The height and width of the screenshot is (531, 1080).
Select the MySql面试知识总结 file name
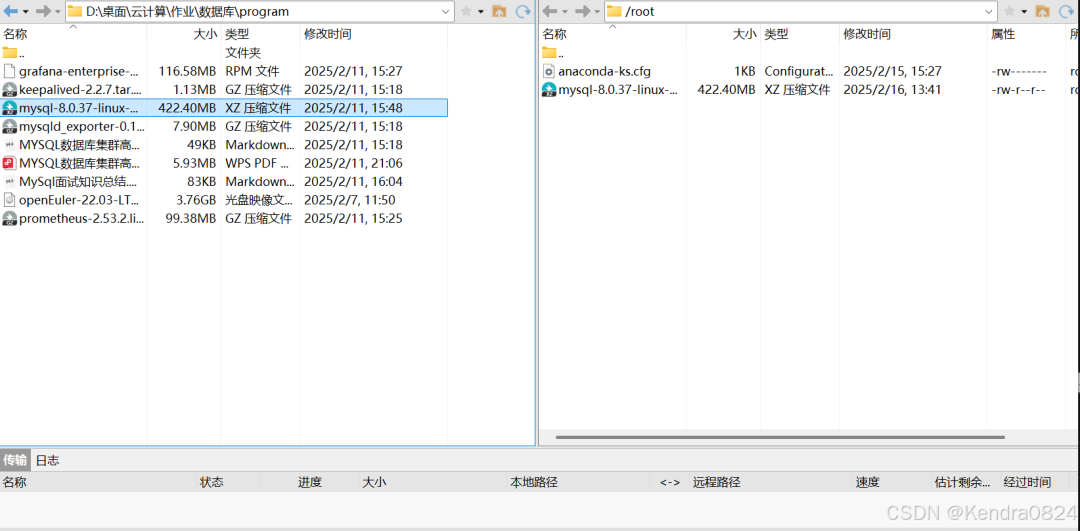(79, 182)
